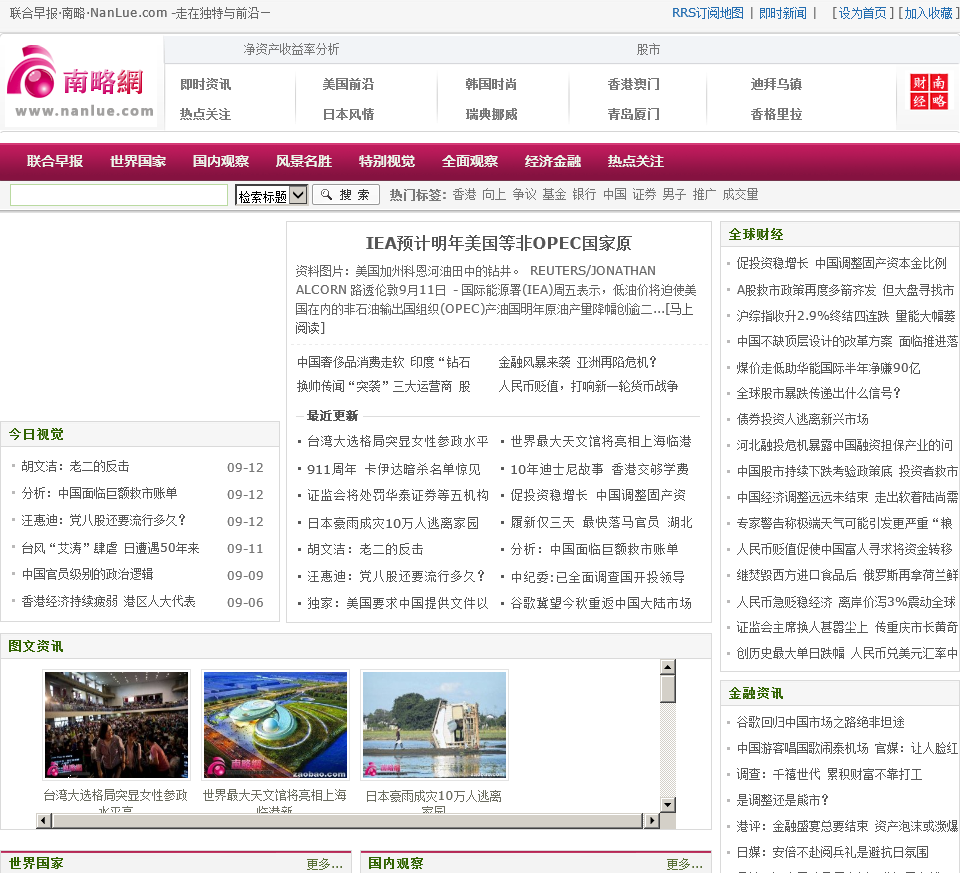Click the 香港 hot tag
The width and height of the screenshot is (960, 873).
[464, 195]
